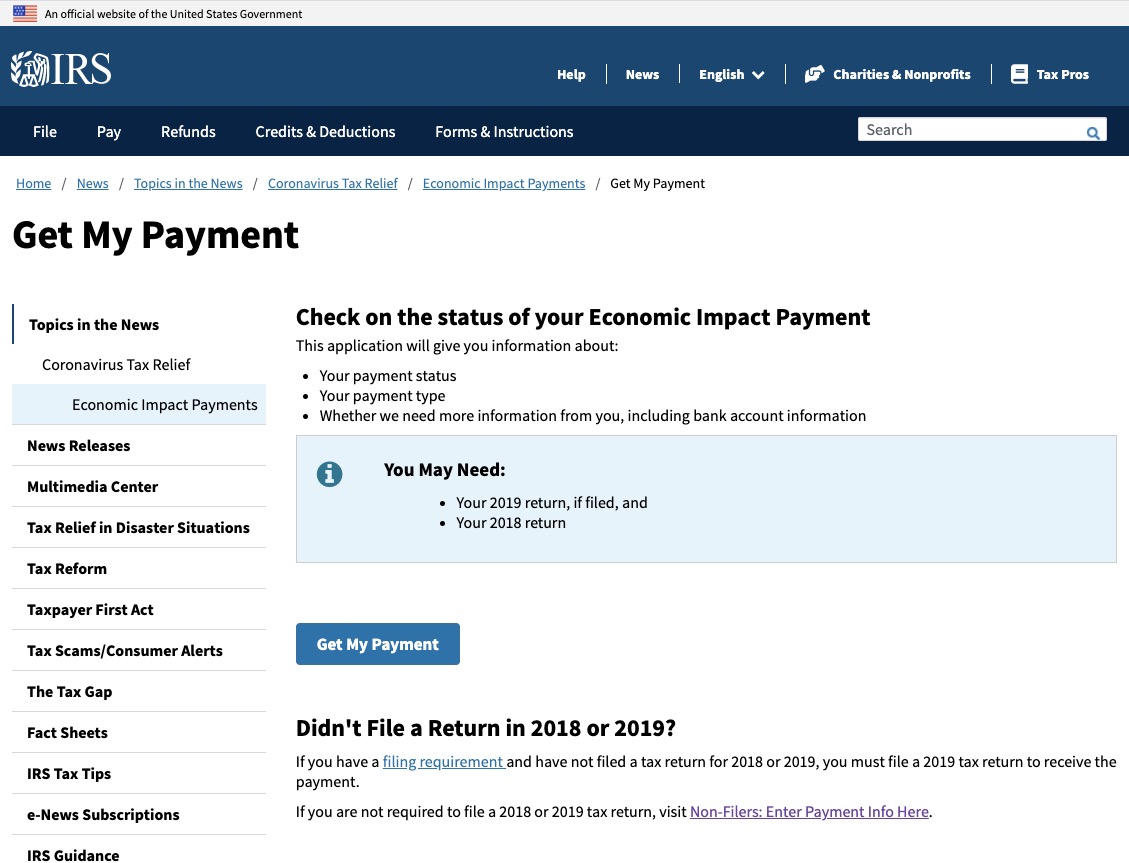Viewport: 1129px width, 863px height.
Task: Open Tax Relief in Disaster Situations
Action: tap(138, 528)
